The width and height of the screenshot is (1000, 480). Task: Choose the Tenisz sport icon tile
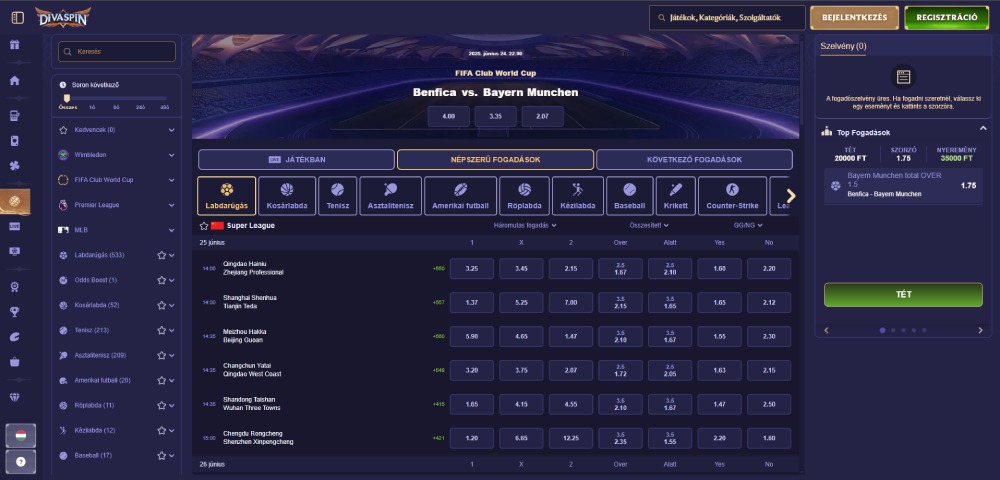(337, 195)
